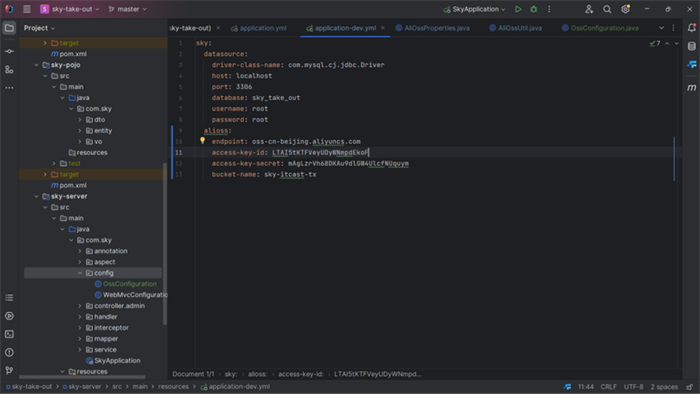Open 2 spaces indent settings
This screenshot has height=394, width=700.
(x=664, y=387)
